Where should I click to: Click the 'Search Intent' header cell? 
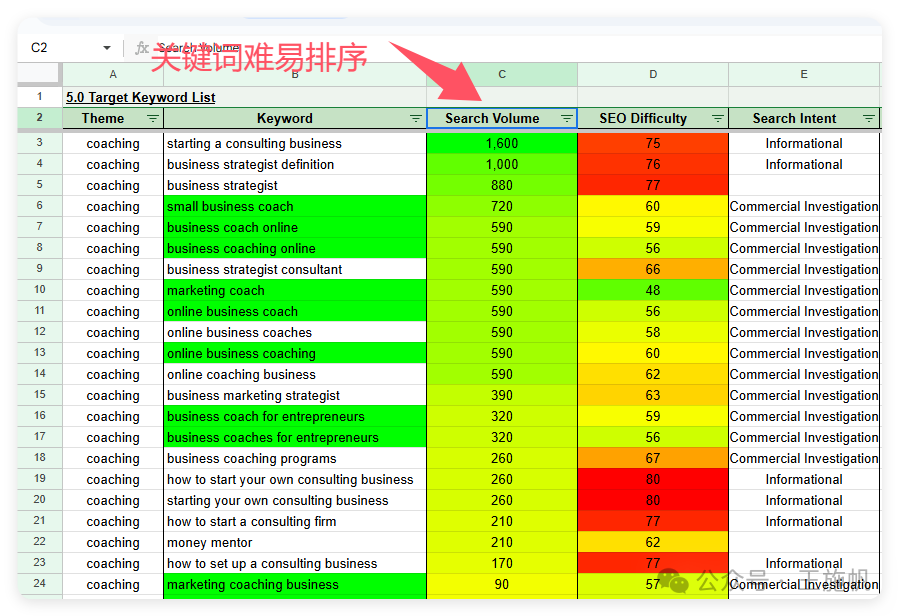[804, 118]
